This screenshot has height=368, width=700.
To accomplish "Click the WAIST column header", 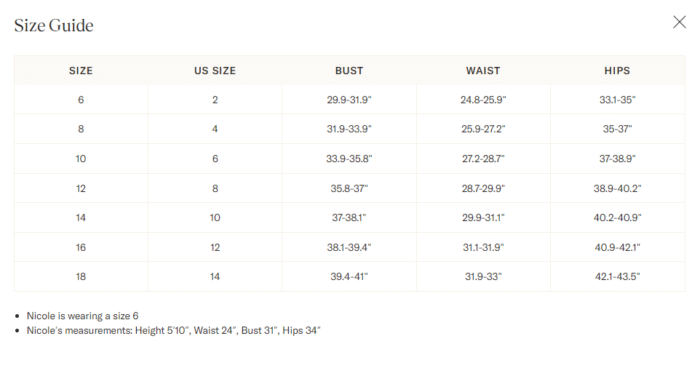I will [483, 71].
